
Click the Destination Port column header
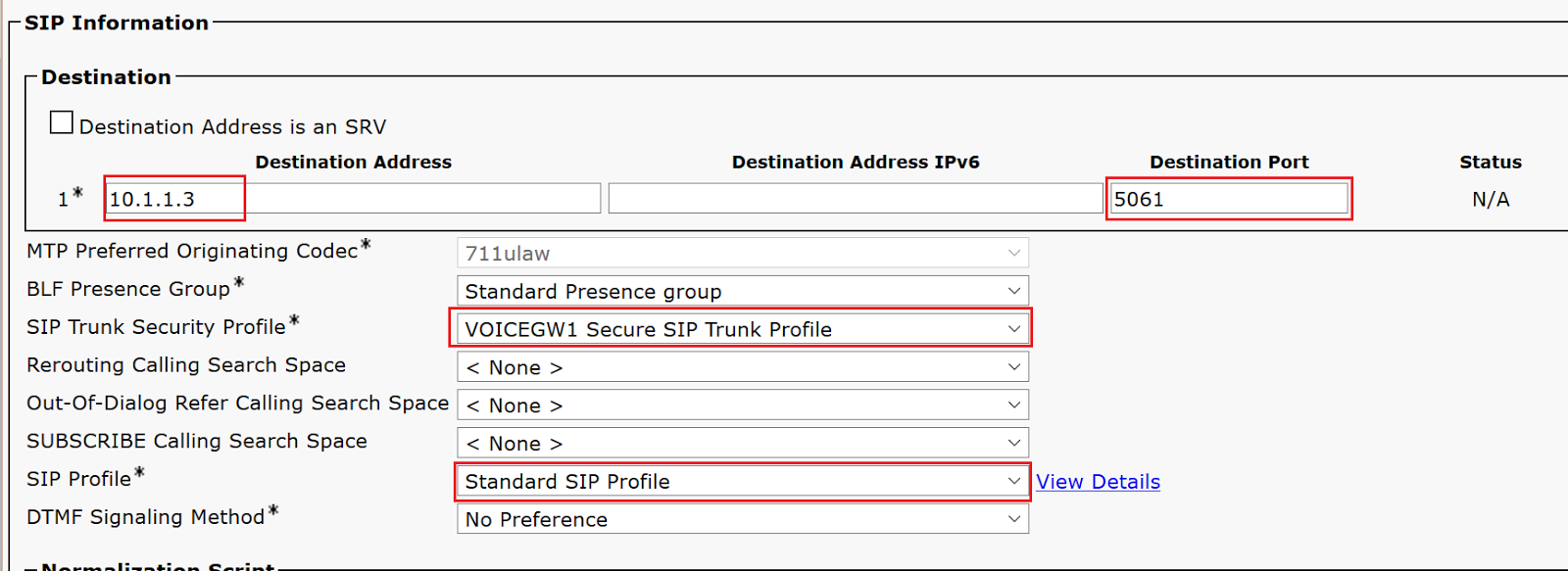(1229, 162)
